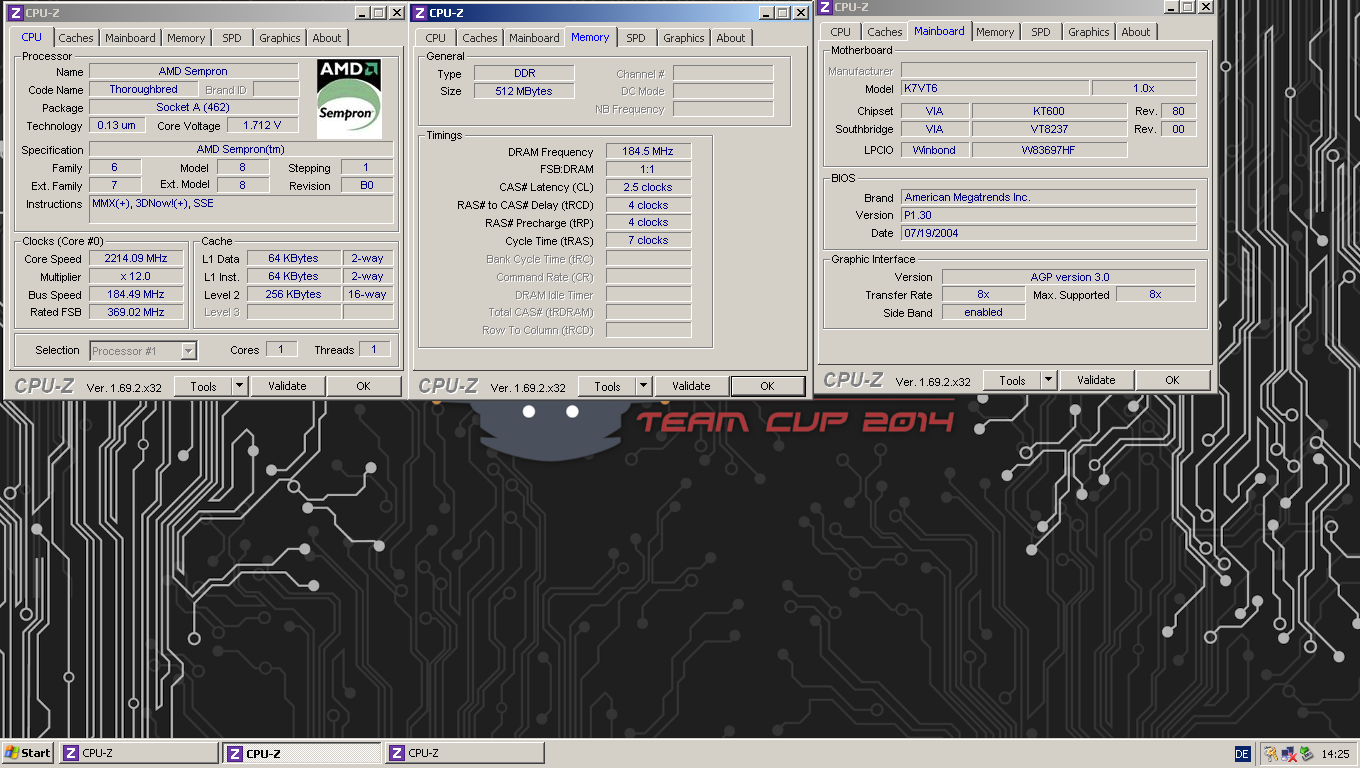Open the system menu icon of the Mainboard tab window
Image resolution: width=1360 pixels, height=768 pixels.
click(824, 7)
